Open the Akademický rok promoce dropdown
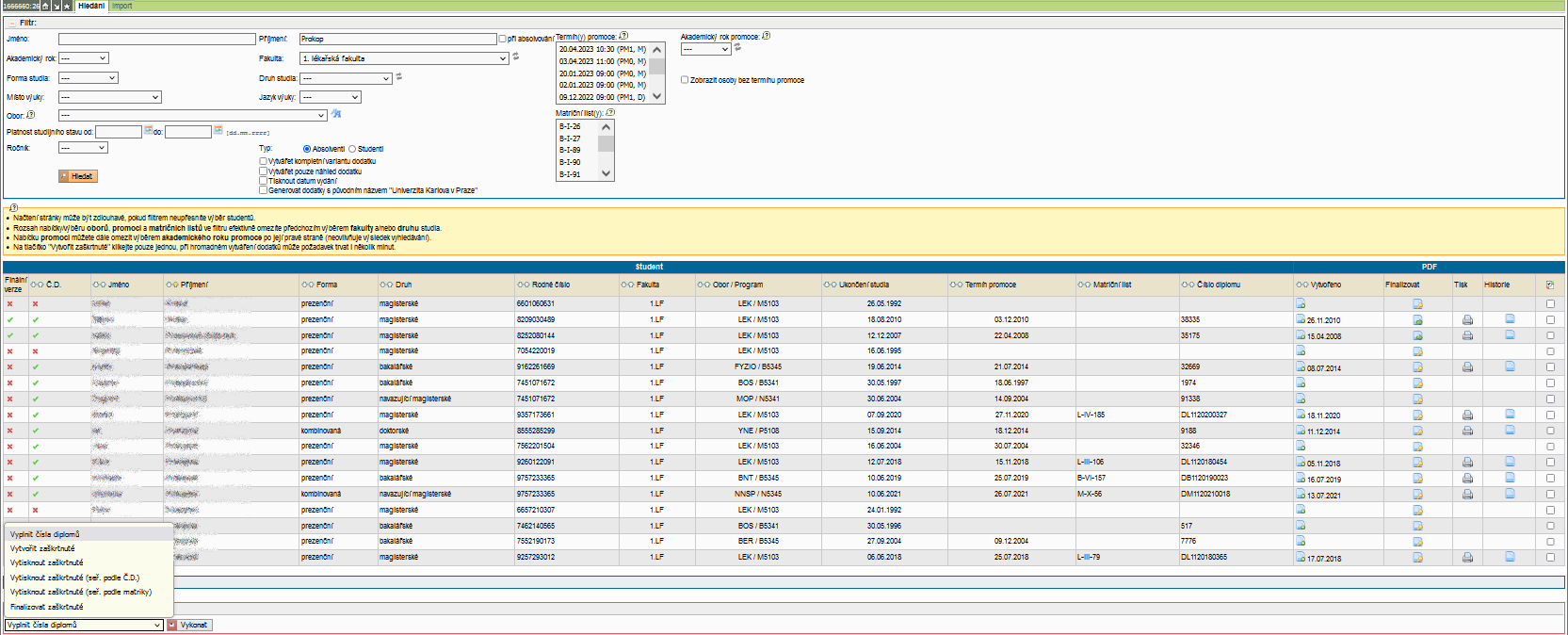Image resolution: width=1568 pixels, height=635 pixels. 705,49
